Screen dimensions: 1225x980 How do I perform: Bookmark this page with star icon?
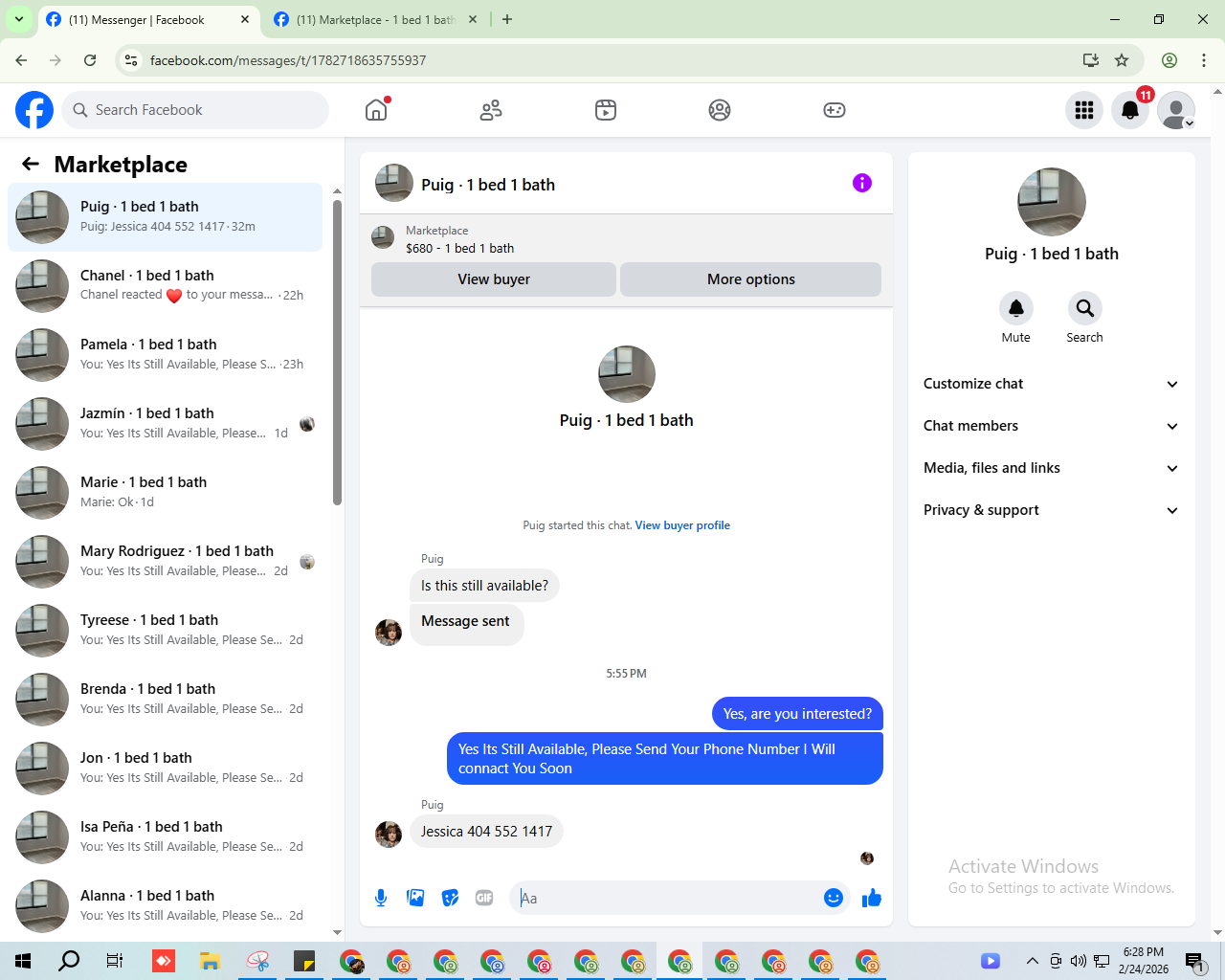pyautogui.click(x=1122, y=60)
